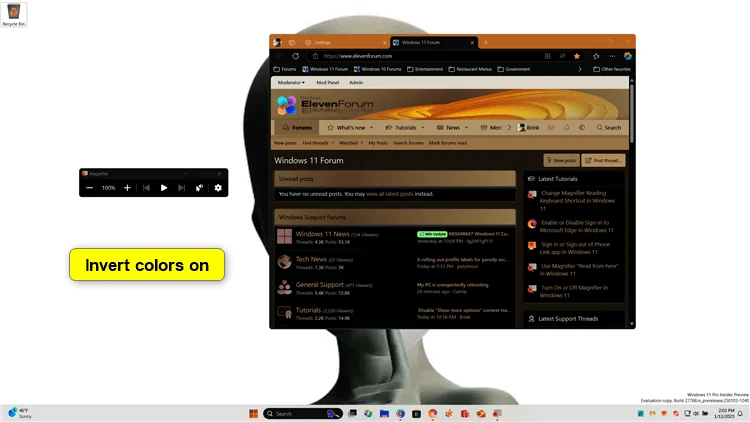Open Restaurant Menus favorites folder
This screenshot has width=750, height=422.
pos(470,69)
